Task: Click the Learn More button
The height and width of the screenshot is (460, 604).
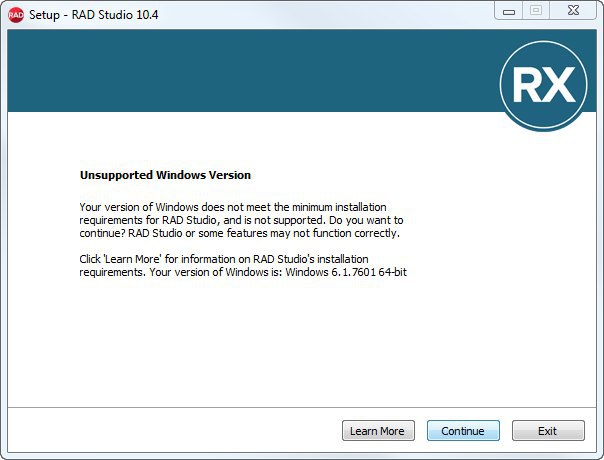Action: pyautogui.click(x=378, y=430)
